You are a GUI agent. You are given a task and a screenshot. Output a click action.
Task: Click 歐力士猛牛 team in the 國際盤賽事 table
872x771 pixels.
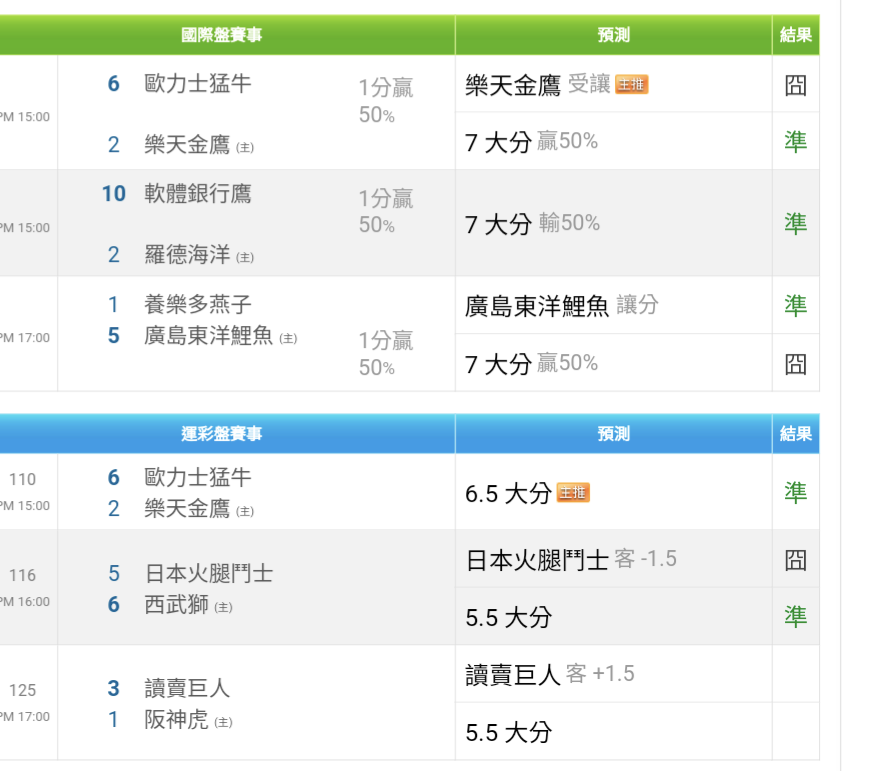pos(197,84)
